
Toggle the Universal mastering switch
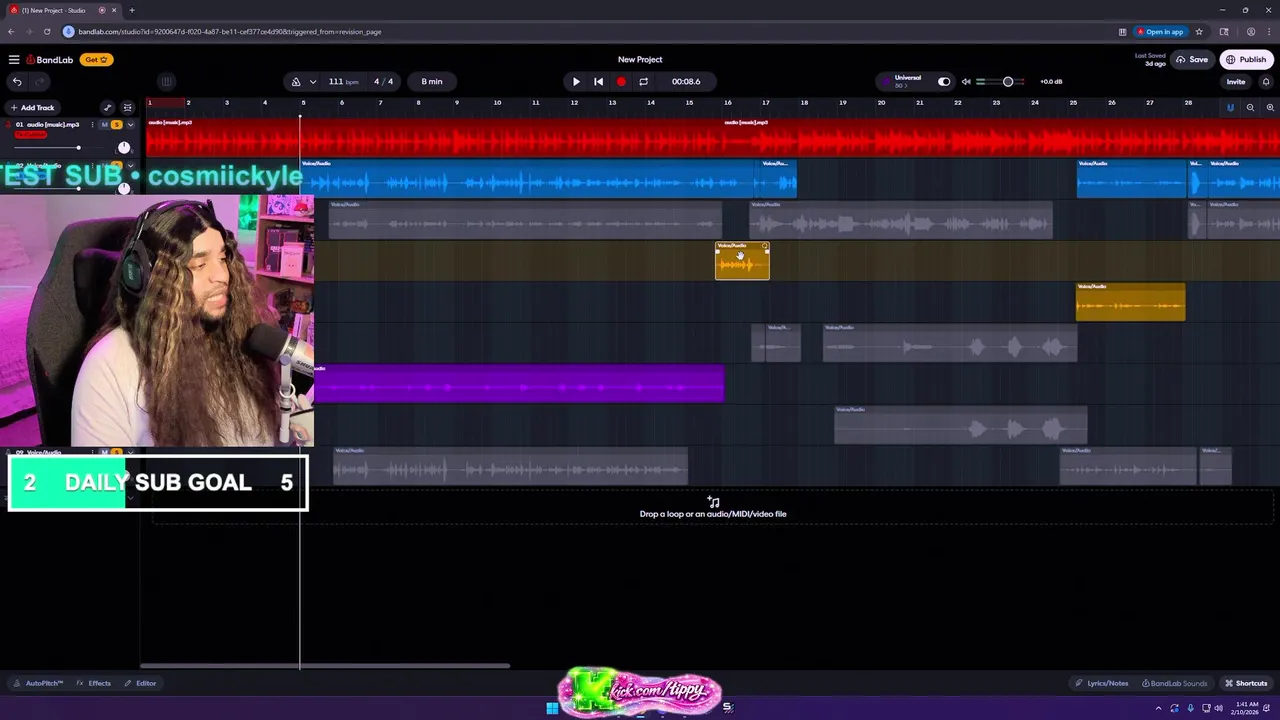(x=944, y=82)
